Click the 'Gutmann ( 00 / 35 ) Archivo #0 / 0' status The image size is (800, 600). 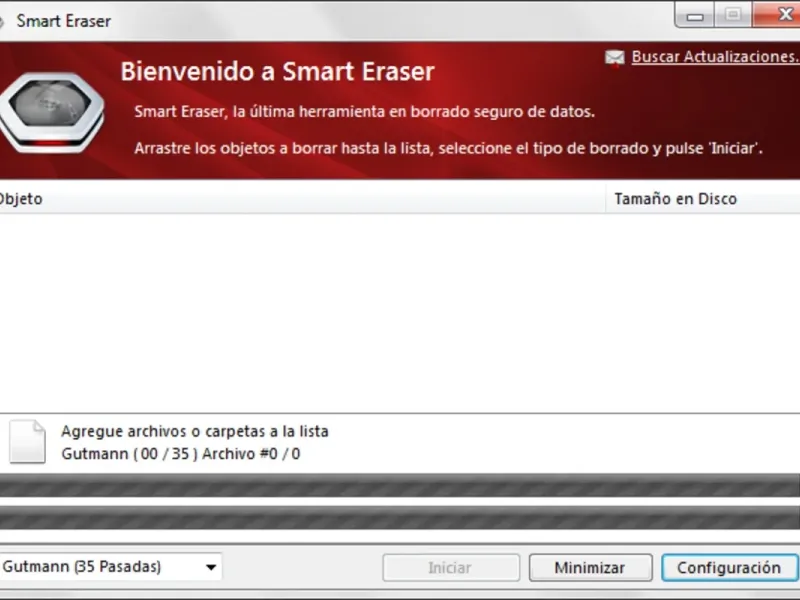pos(181,454)
